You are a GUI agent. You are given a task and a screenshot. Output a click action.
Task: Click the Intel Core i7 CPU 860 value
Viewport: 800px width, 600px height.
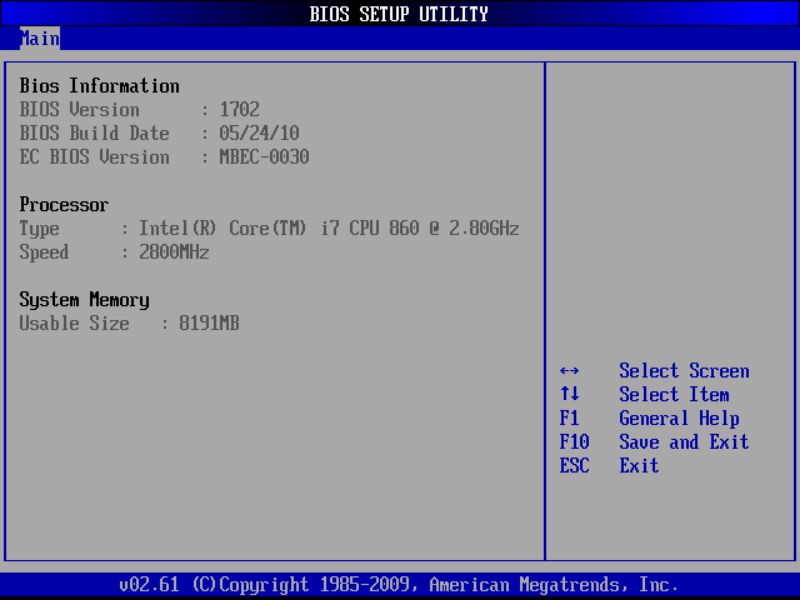point(329,228)
